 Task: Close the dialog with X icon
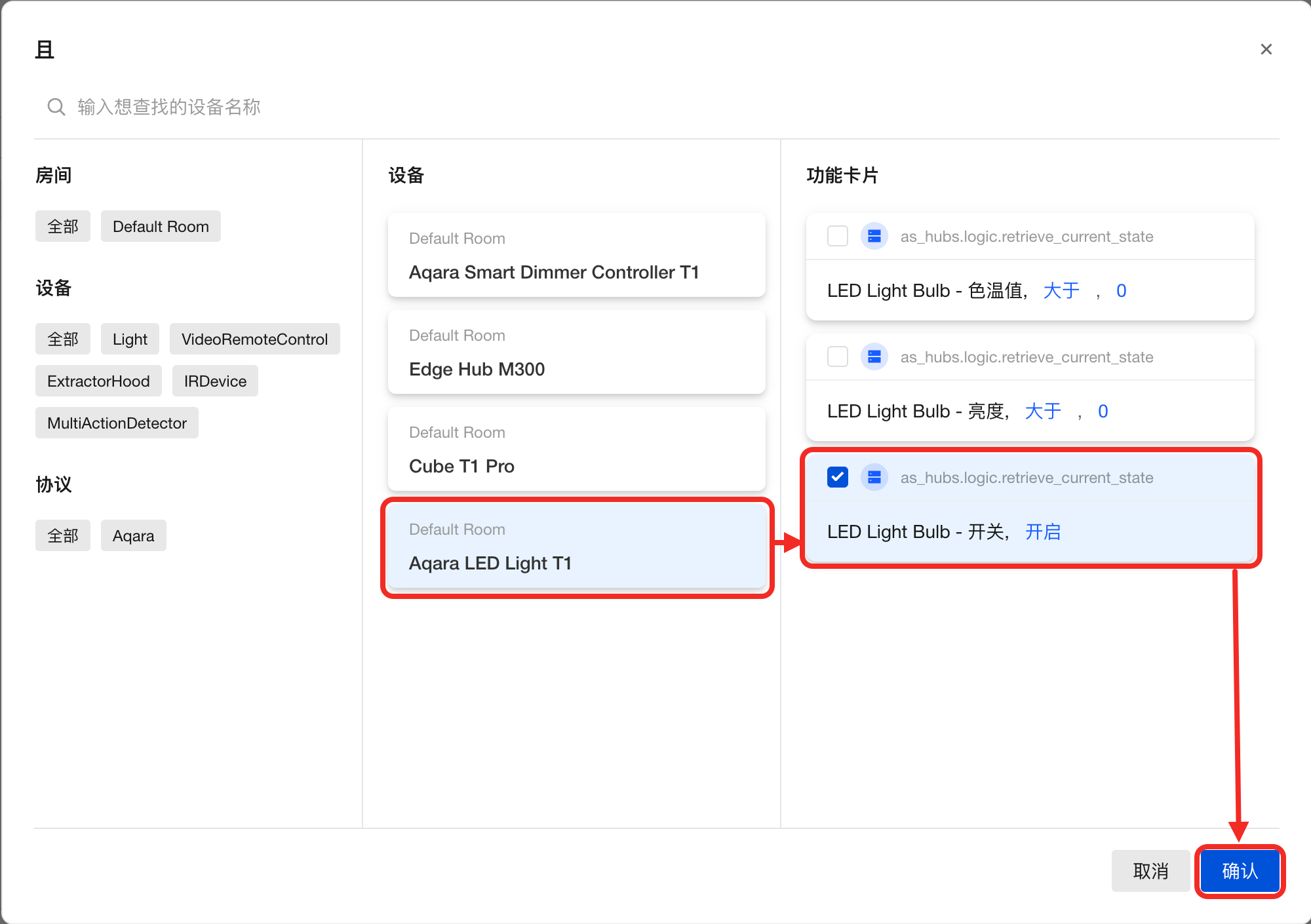(1266, 50)
